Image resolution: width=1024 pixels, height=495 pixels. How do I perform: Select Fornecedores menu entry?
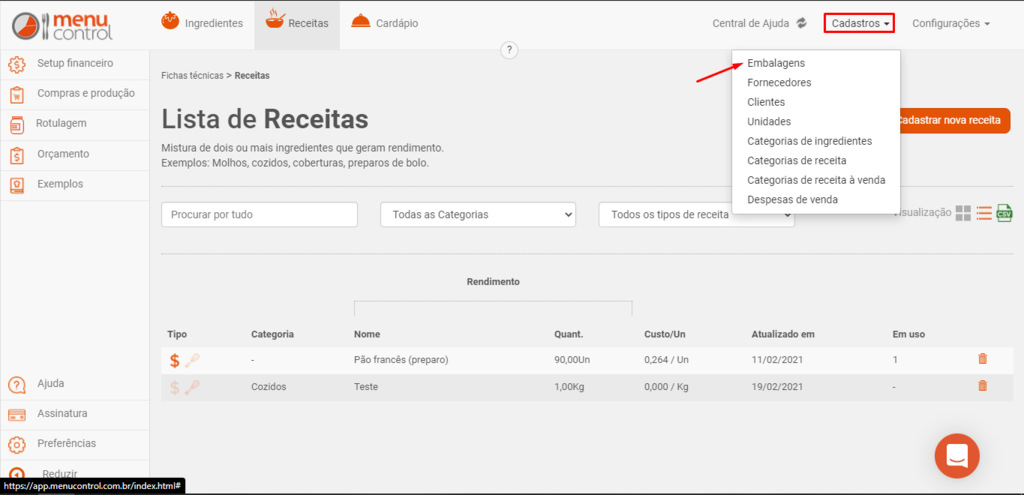[779, 83]
